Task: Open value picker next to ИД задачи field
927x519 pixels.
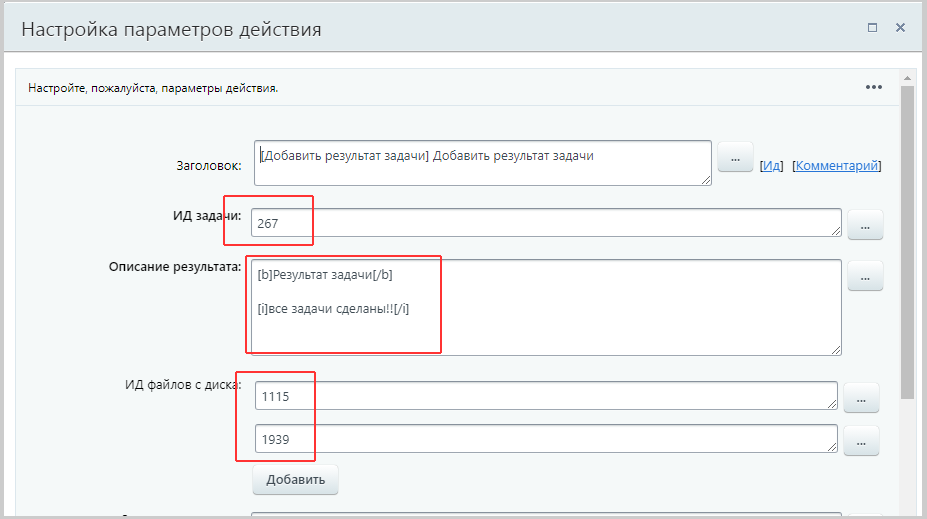Action: coord(865,226)
